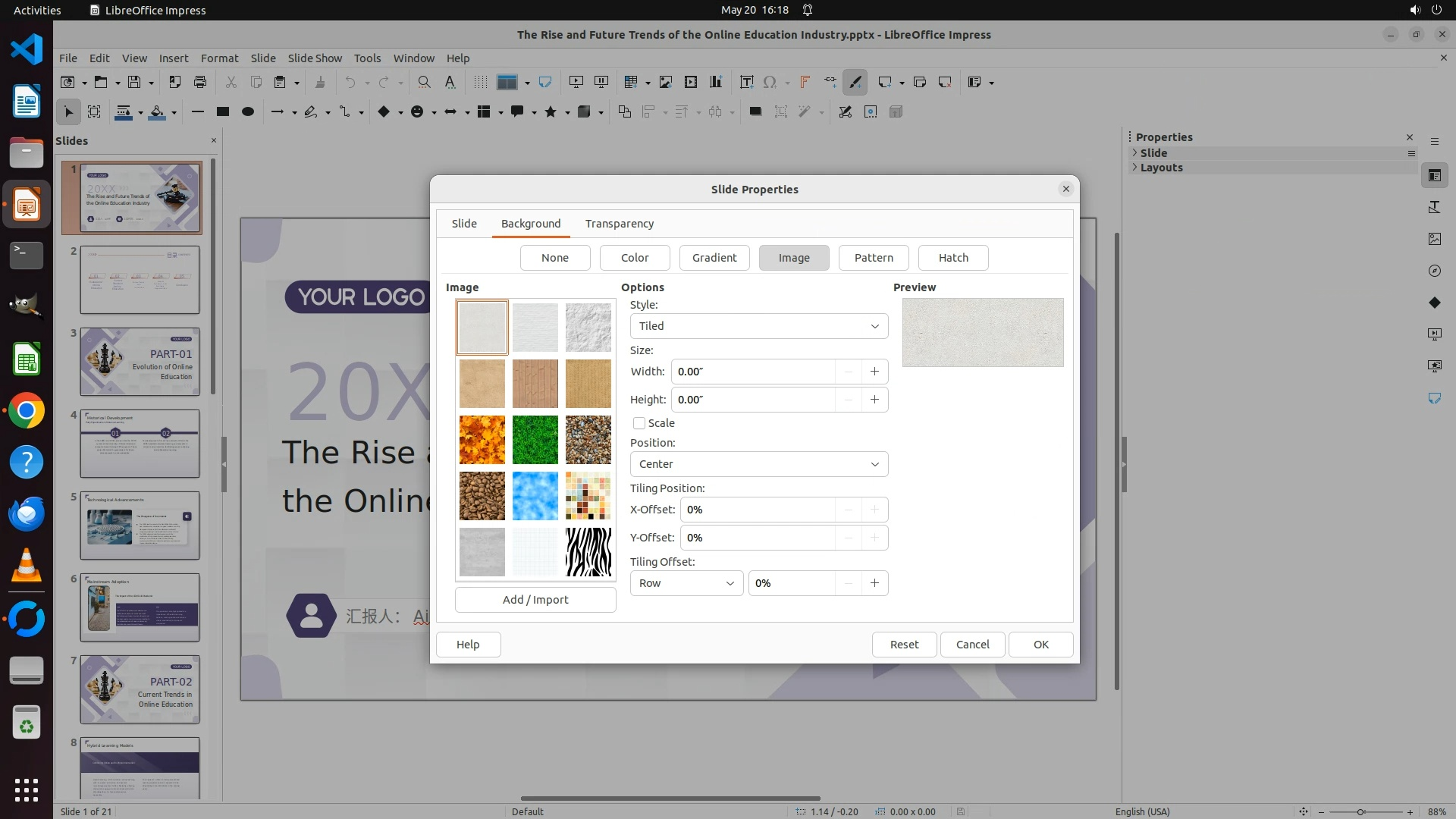Choose the zebra stripe image swatch

tap(588, 552)
